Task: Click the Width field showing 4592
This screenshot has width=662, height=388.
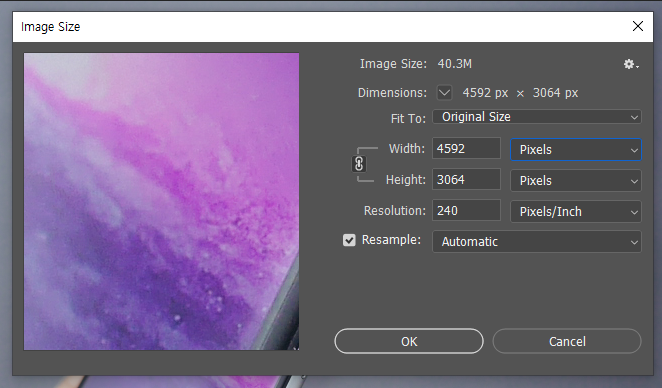Action: pyautogui.click(x=467, y=149)
